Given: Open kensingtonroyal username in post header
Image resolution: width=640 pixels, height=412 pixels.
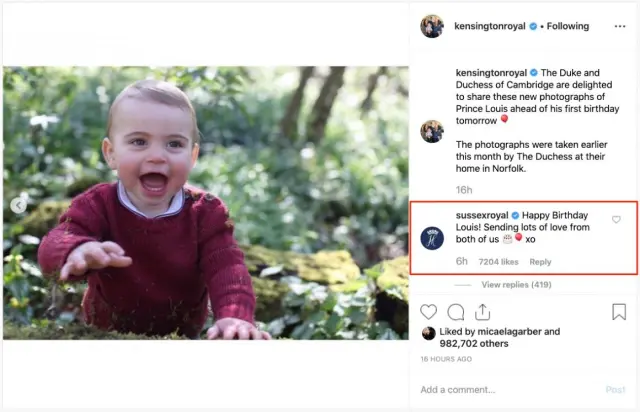Looking at the screenshot, I should pyautogui.click(x=490, y=26).
